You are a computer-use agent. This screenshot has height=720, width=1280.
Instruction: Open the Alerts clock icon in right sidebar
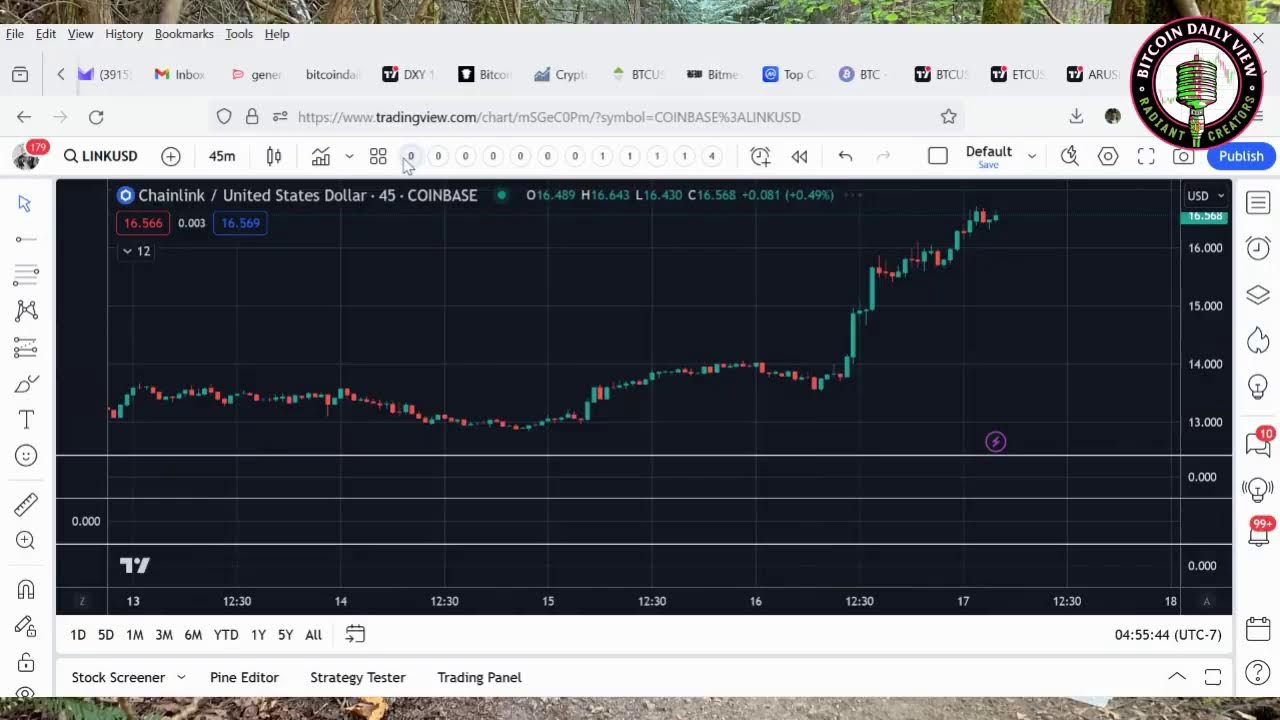click(1258, 249)
